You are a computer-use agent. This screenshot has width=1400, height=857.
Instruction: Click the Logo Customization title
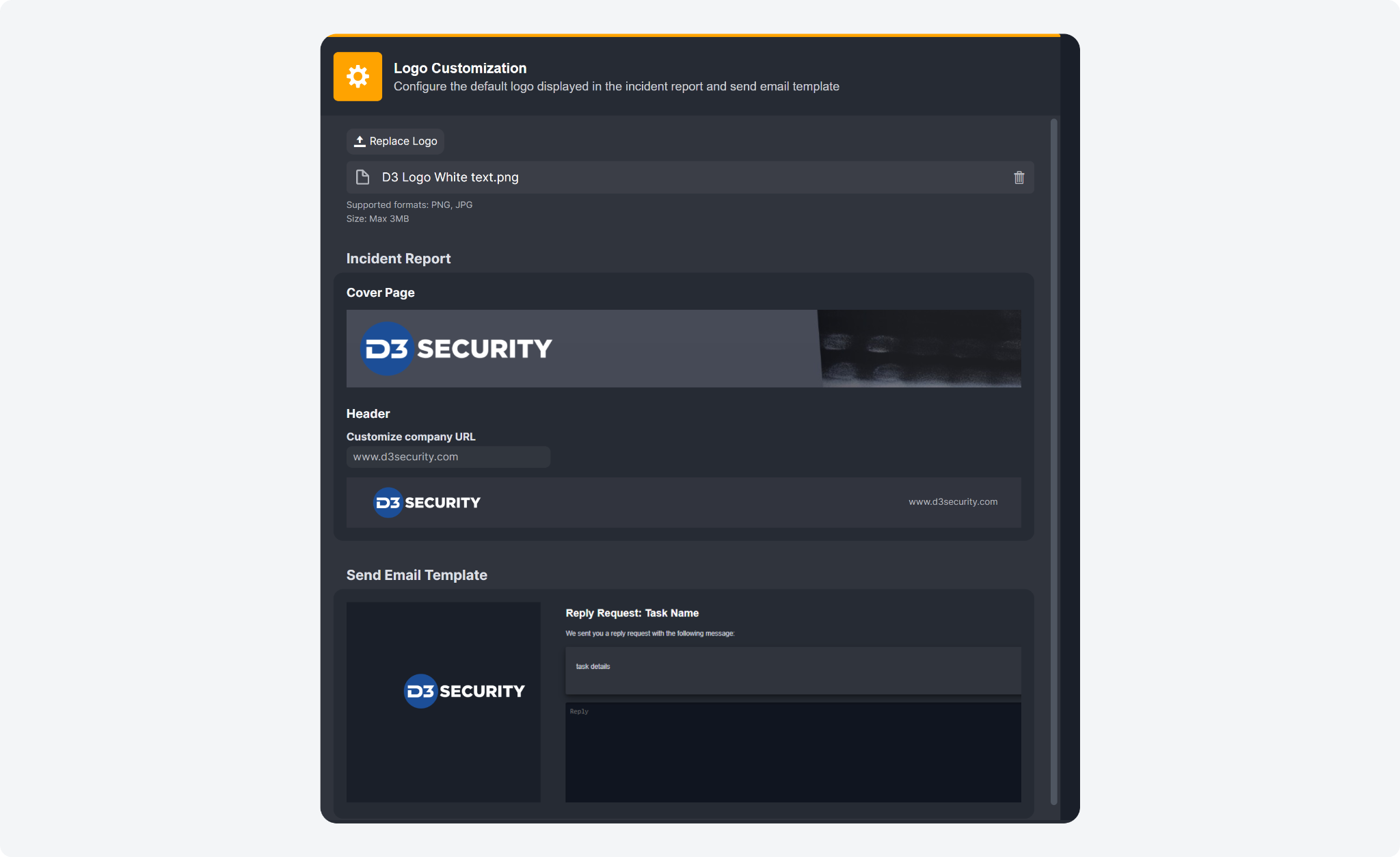tap(460, 68)
